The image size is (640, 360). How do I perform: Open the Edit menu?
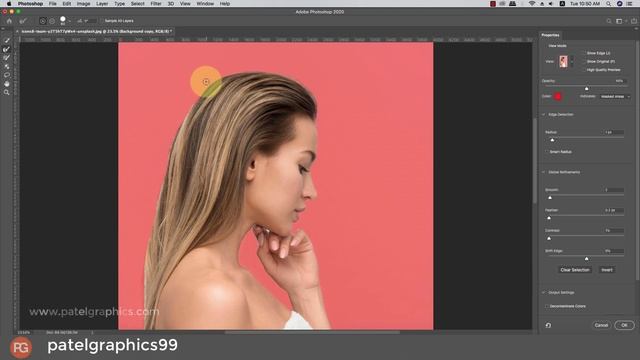tap(67, 4)
